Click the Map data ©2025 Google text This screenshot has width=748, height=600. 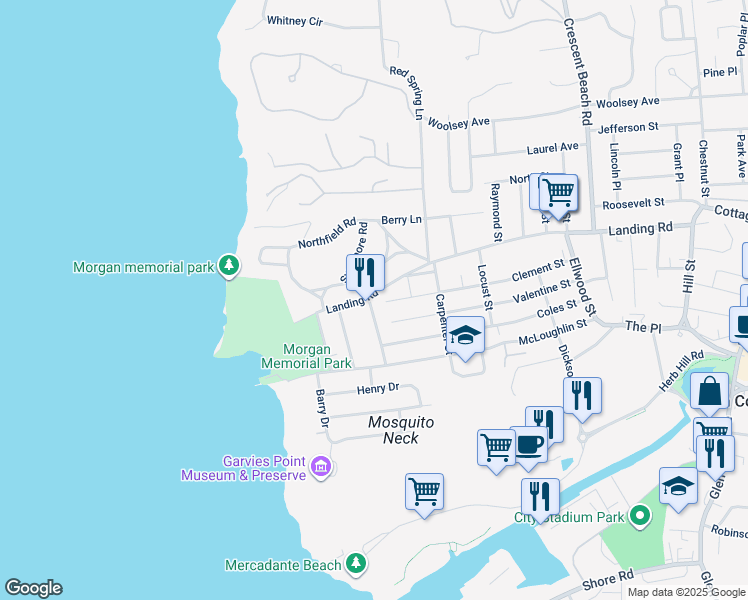coord(686,592)
